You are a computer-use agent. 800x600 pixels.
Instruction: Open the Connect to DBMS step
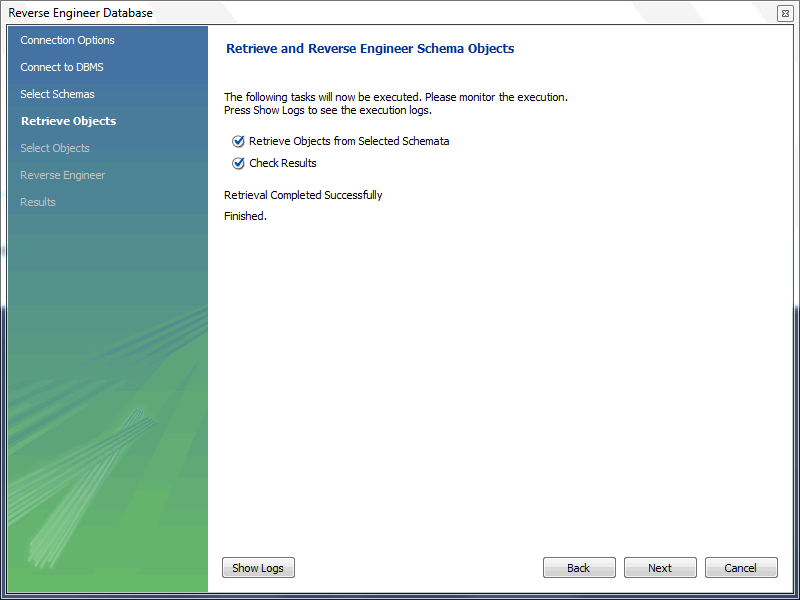pos(62,67)
